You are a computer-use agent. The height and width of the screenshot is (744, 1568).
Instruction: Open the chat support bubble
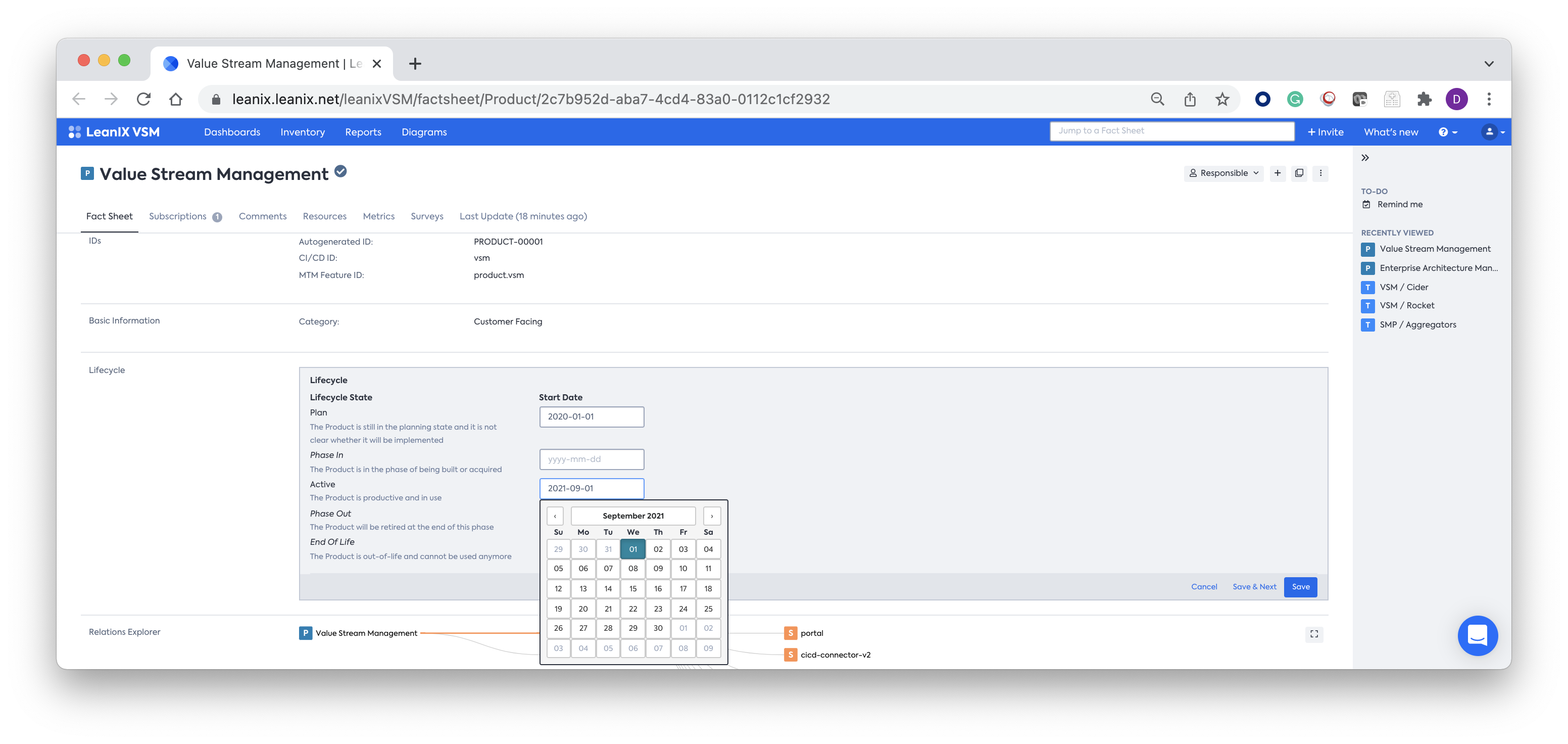pyautogui.click(x=1477, y=636)
